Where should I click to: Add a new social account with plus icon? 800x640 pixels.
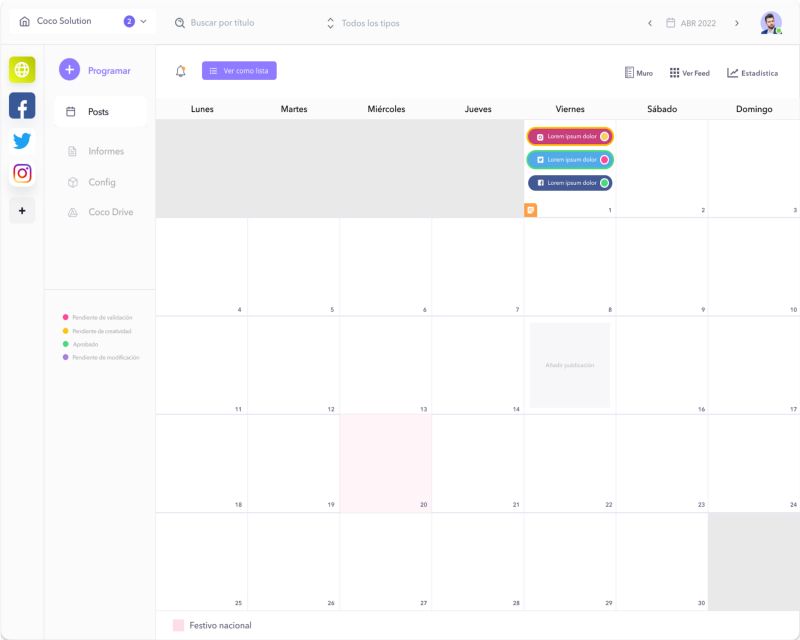(x=22, y=211)
